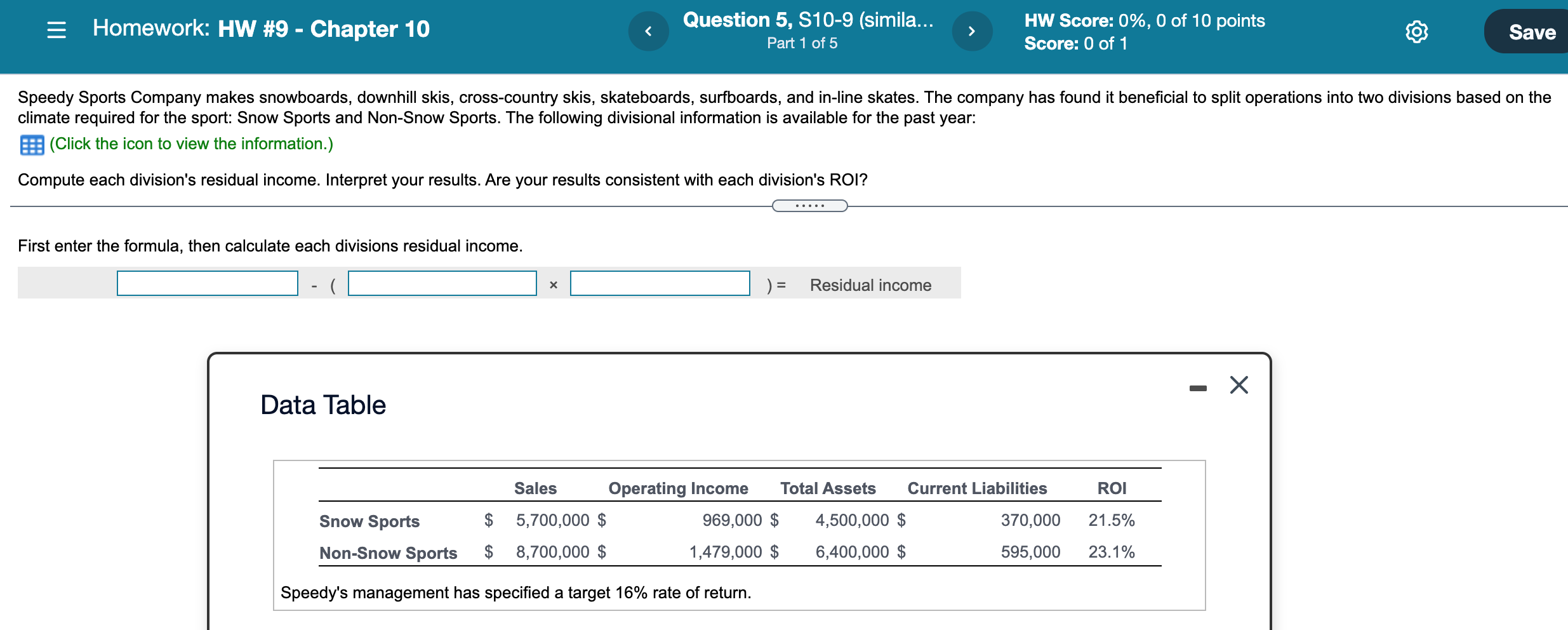Open the information link to view divisional data
The width and height of the screenshot is (1568, 630).
(x=190, y=144)
